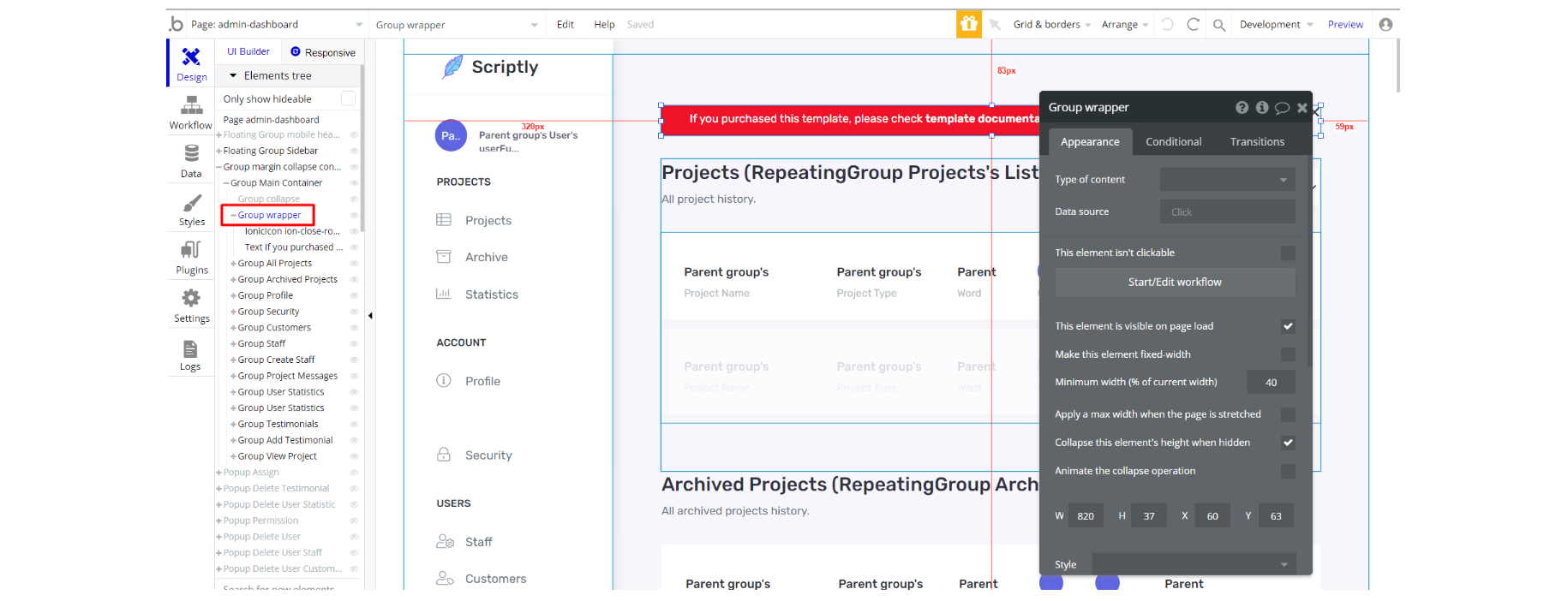Click the Bubble logo icon

[177, 24]
